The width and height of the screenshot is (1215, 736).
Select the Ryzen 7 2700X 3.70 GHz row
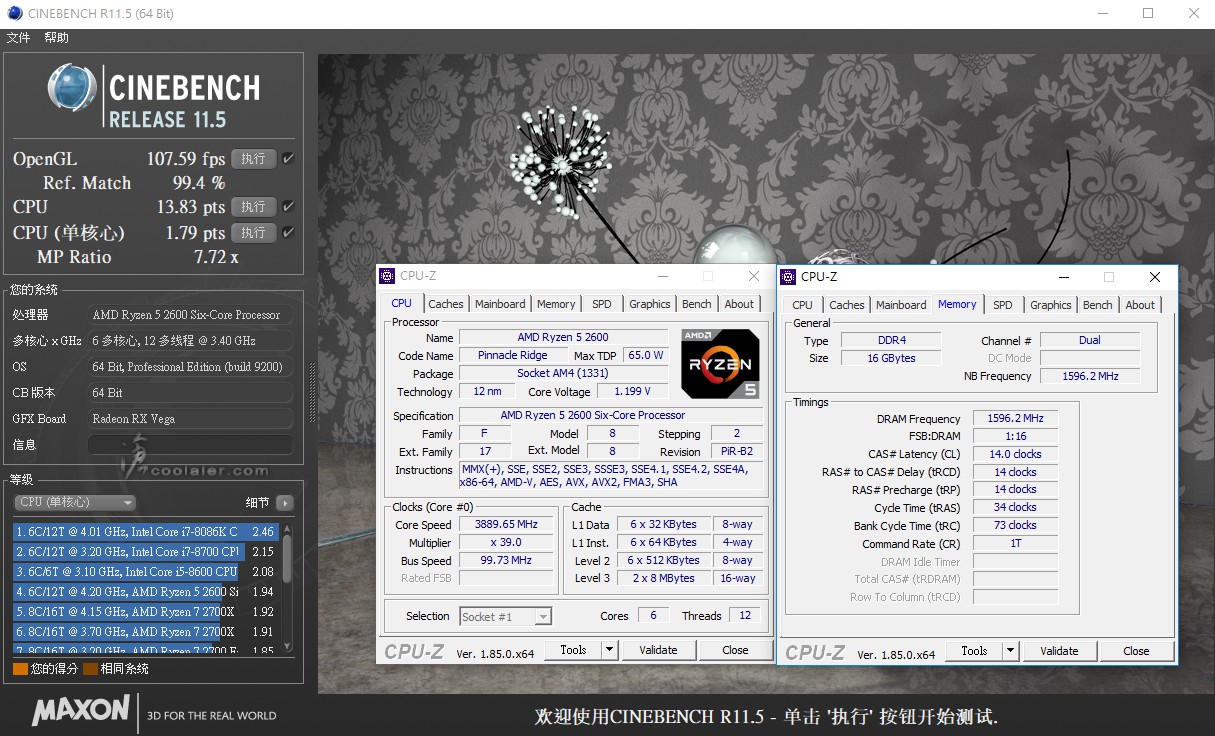[146, 632]
